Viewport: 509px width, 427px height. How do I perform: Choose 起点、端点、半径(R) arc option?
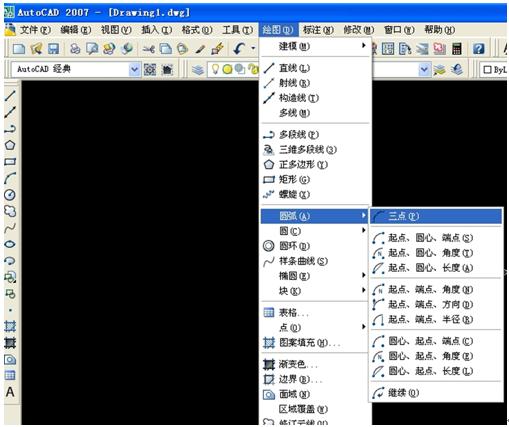(436, 319)
